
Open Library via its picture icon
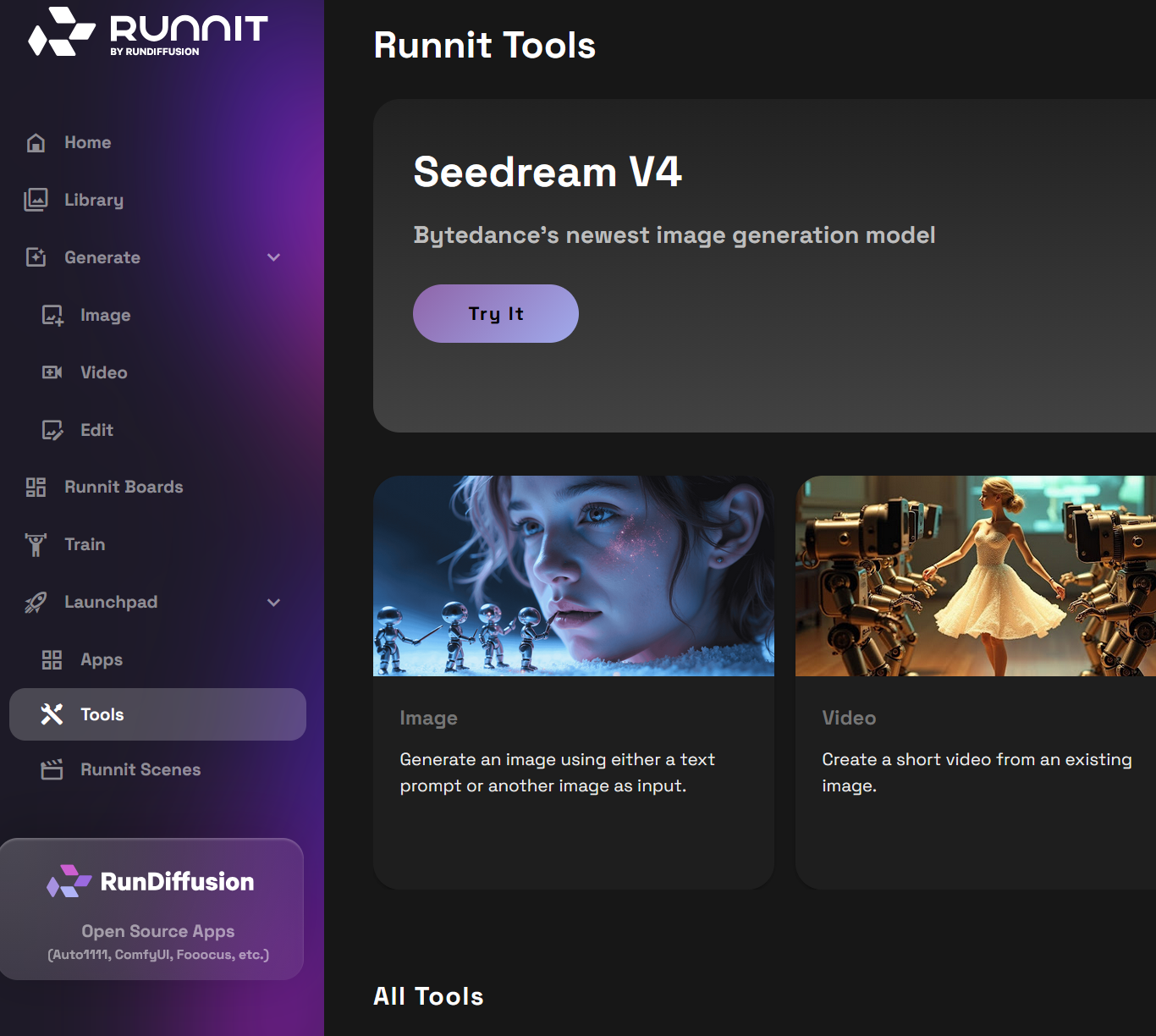(36, 200)
